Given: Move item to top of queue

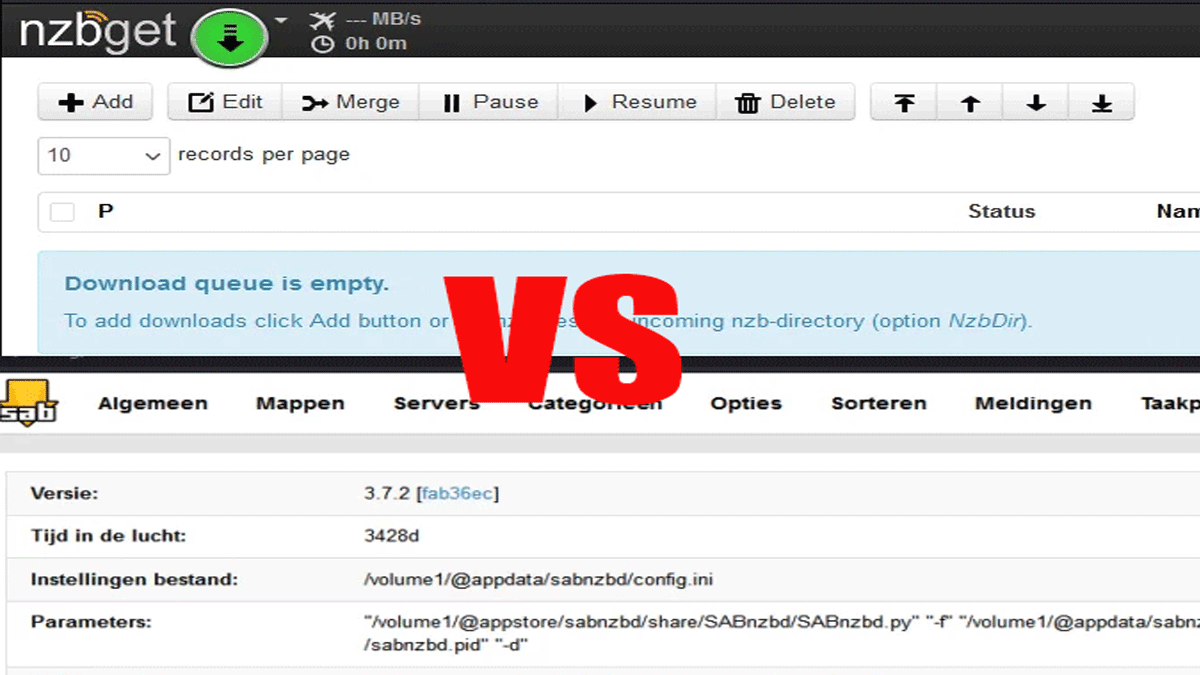Looking at the screenshot, I should pyautogui.click(x=904, y=103).
